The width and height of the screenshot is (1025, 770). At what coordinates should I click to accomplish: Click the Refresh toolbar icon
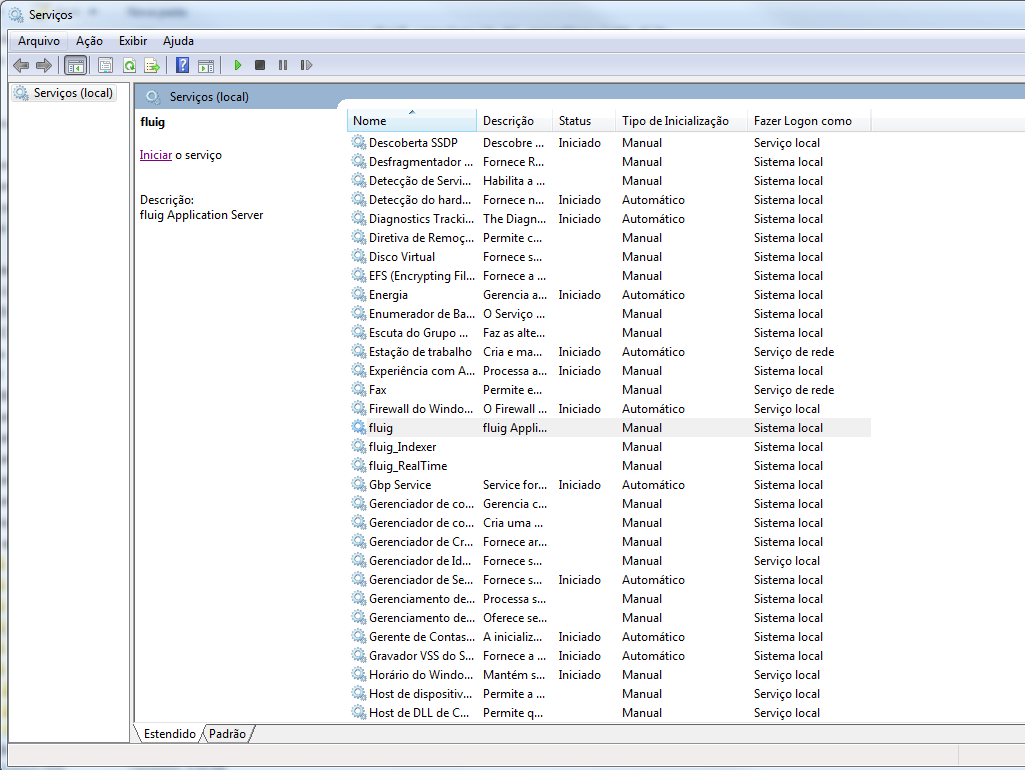coord(129,65)
